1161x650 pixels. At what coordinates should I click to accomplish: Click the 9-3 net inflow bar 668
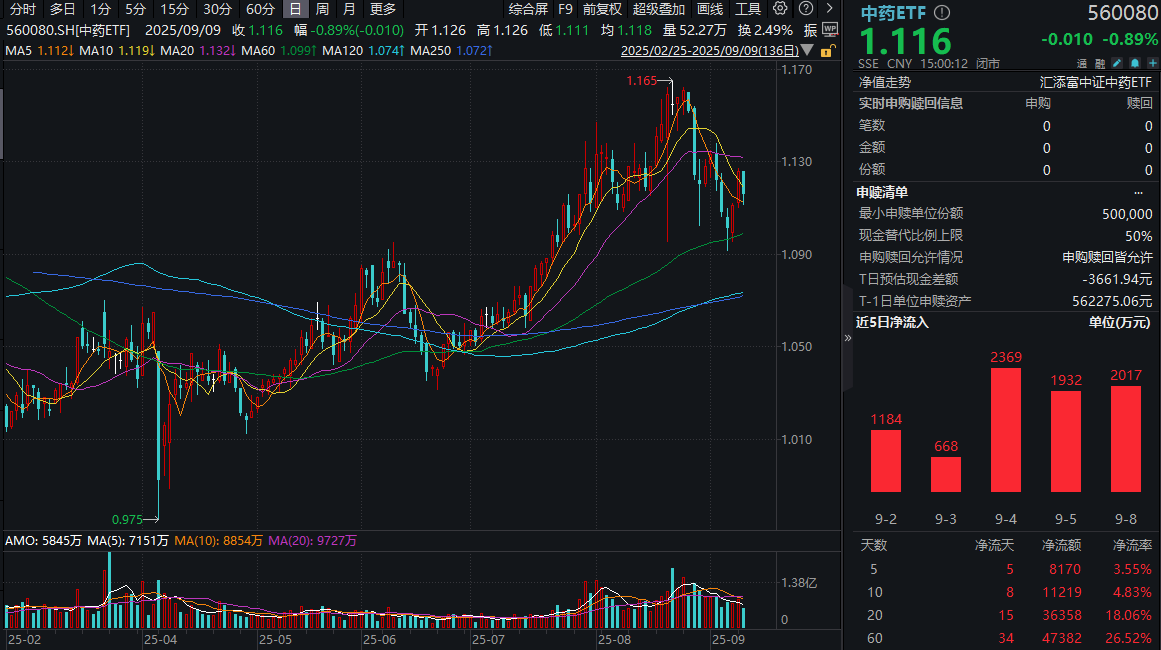[946, 475]
